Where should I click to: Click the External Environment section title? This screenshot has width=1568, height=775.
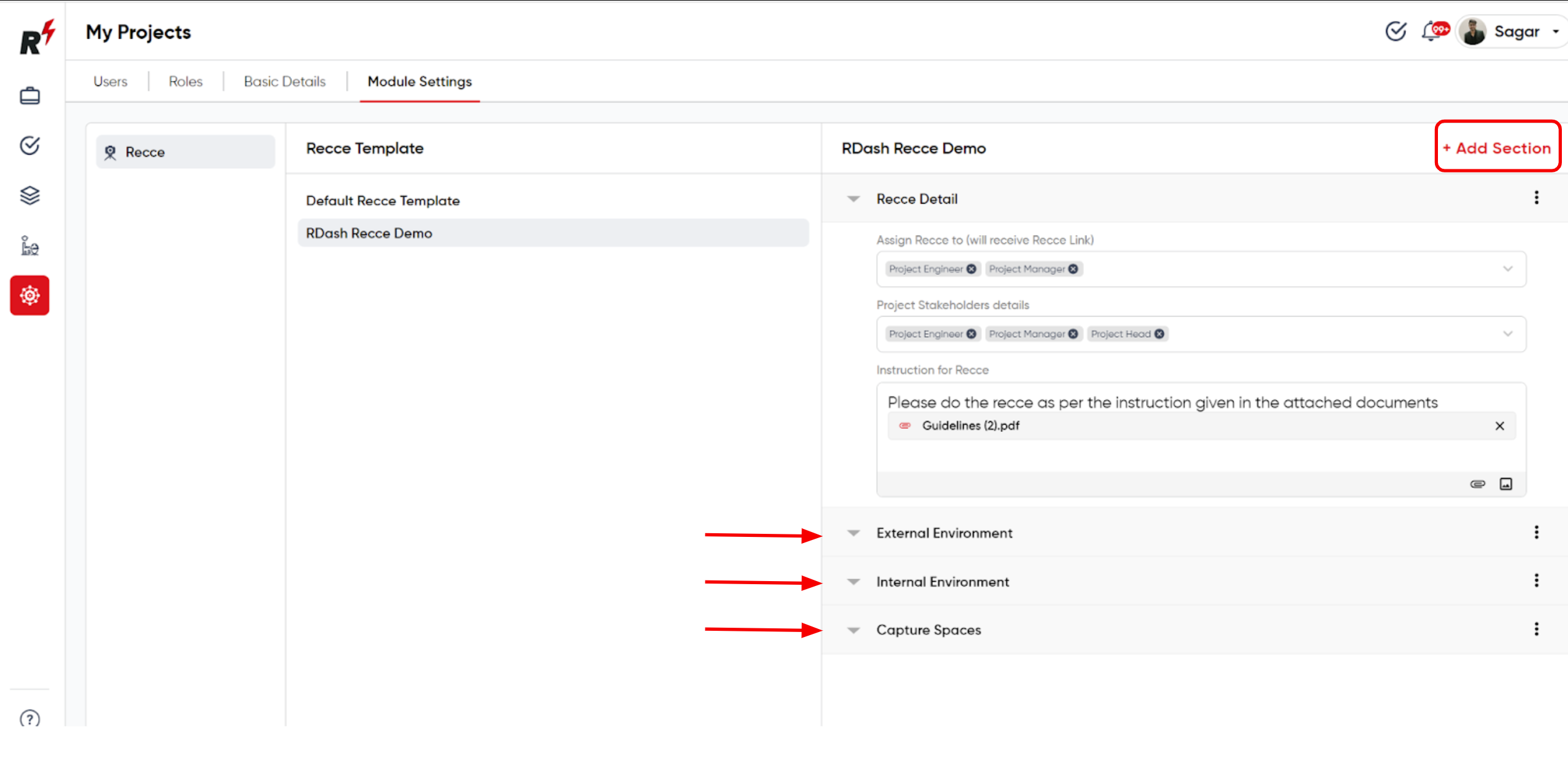click(x=944, y=533)
